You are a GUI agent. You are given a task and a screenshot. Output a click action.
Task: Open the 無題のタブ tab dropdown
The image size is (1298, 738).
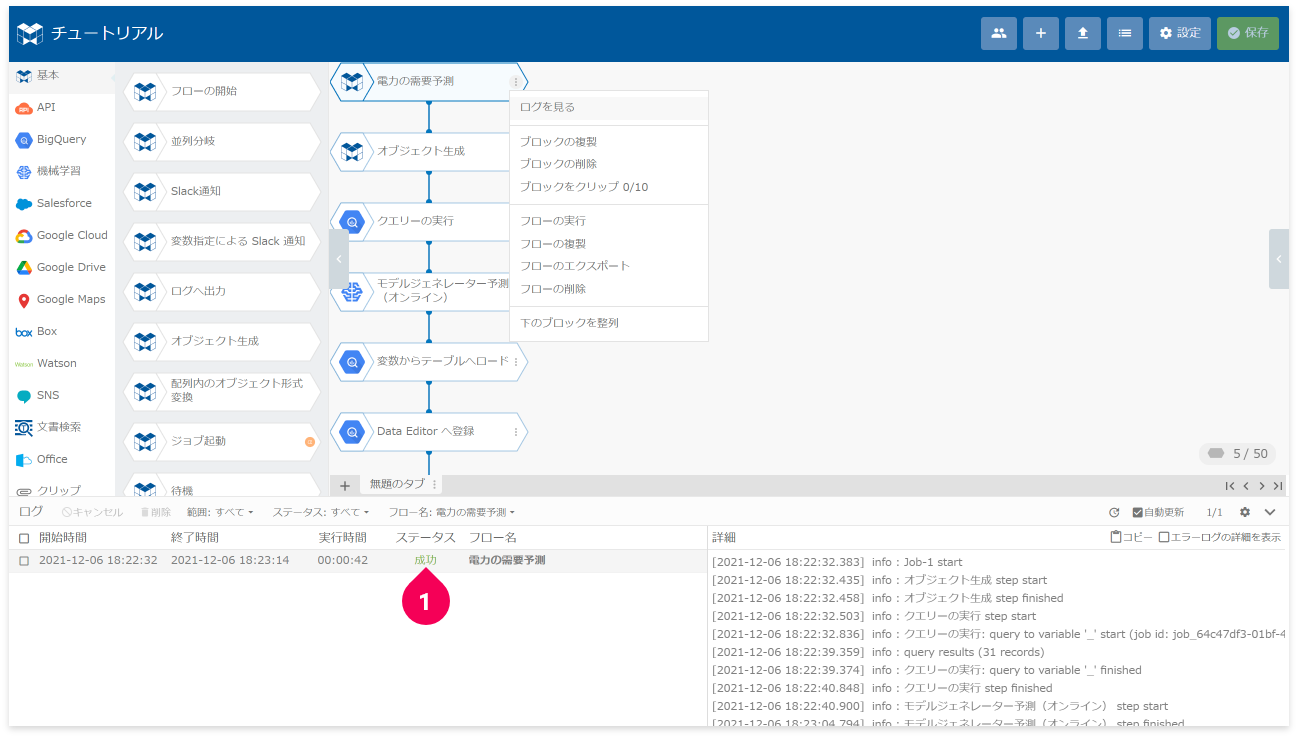434,484
